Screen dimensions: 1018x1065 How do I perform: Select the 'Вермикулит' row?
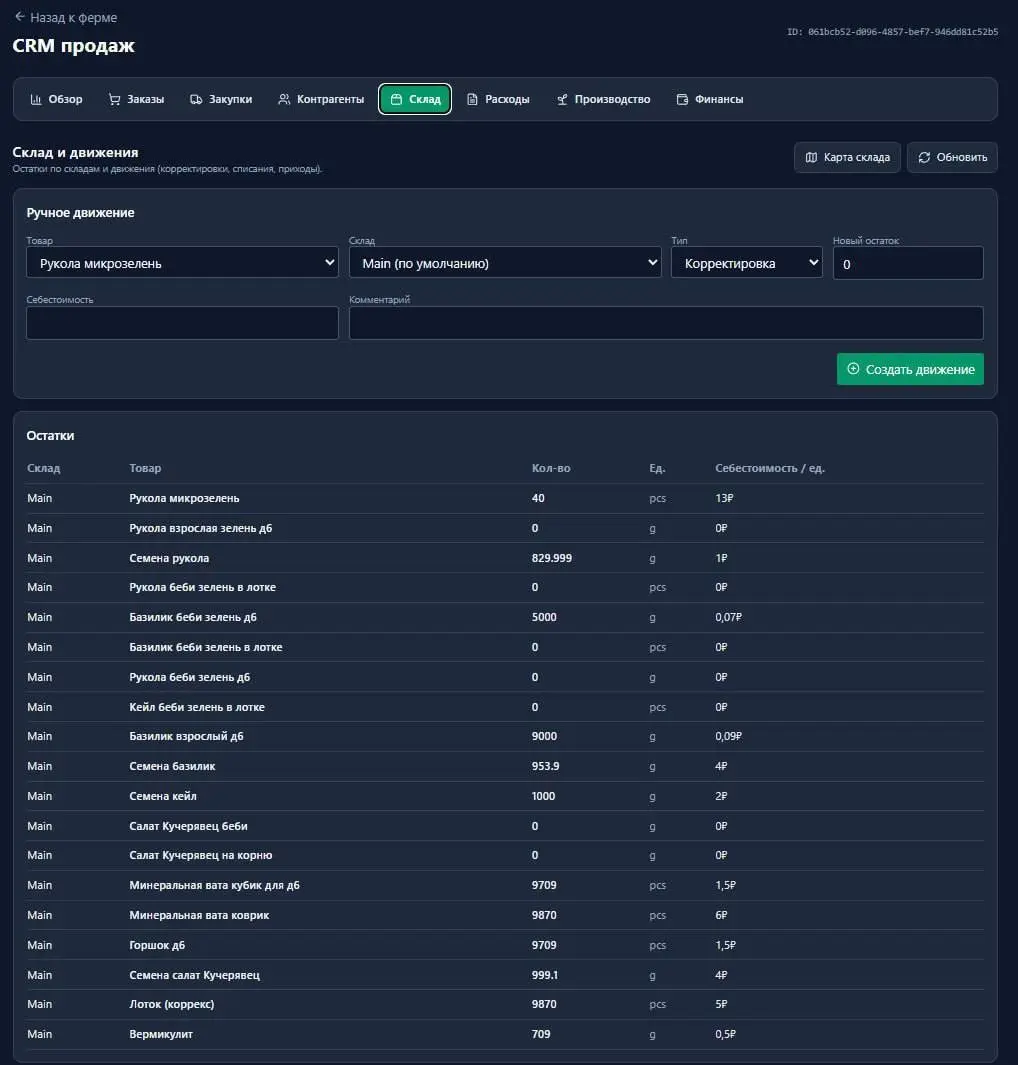(505, 1034)
